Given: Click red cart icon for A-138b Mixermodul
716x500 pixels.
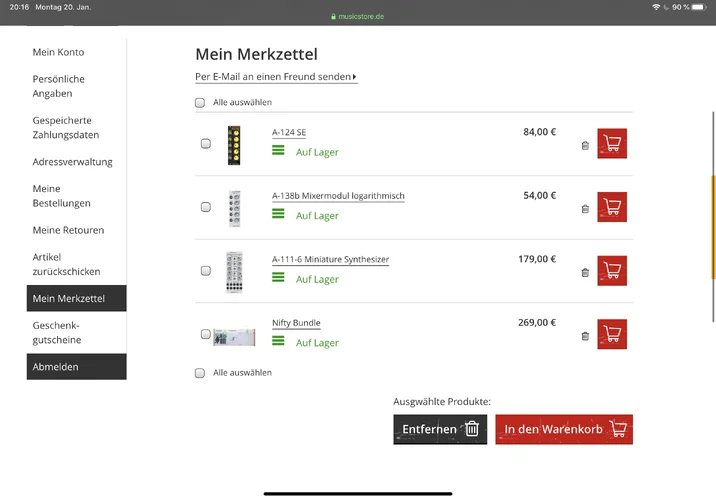Looking at the screenshot, I should [612, 207].
